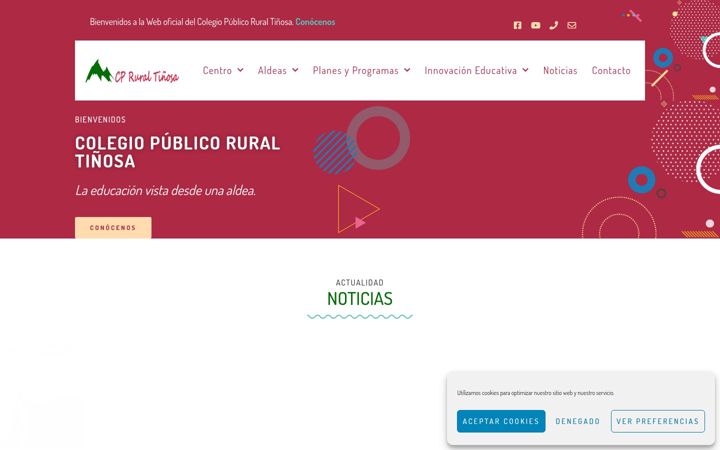Viewport: 720px width, 450px height.
Task: Open the Innovación Educativa menu
Action: (471, 70)
